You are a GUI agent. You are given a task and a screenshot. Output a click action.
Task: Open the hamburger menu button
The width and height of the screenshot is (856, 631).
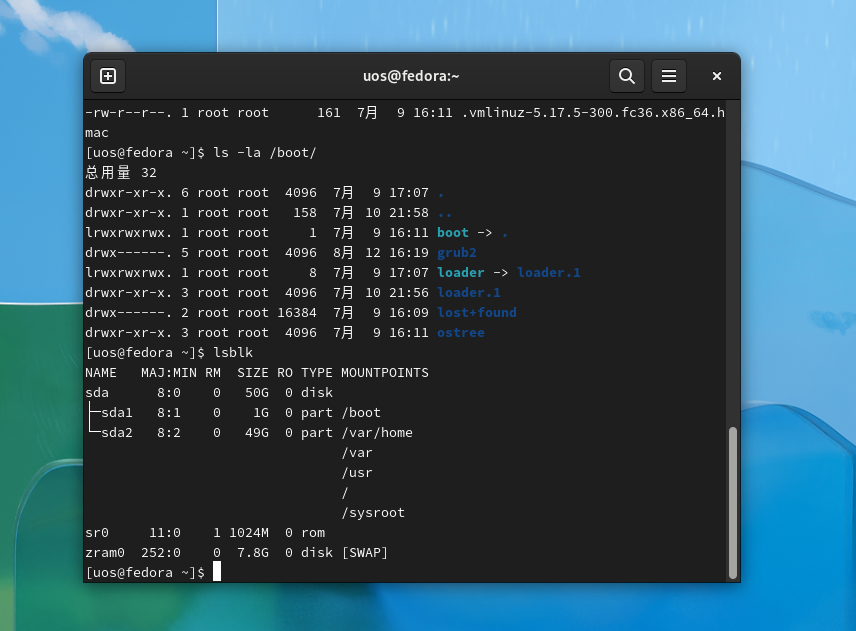669,76
